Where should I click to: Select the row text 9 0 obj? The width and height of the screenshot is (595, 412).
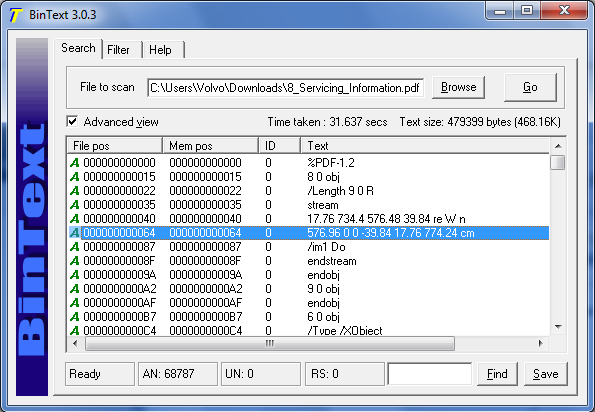click(x=323, y=289)
